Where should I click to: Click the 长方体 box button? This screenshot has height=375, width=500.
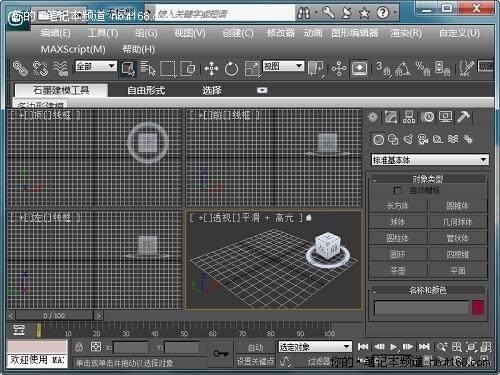click(398, 206)
